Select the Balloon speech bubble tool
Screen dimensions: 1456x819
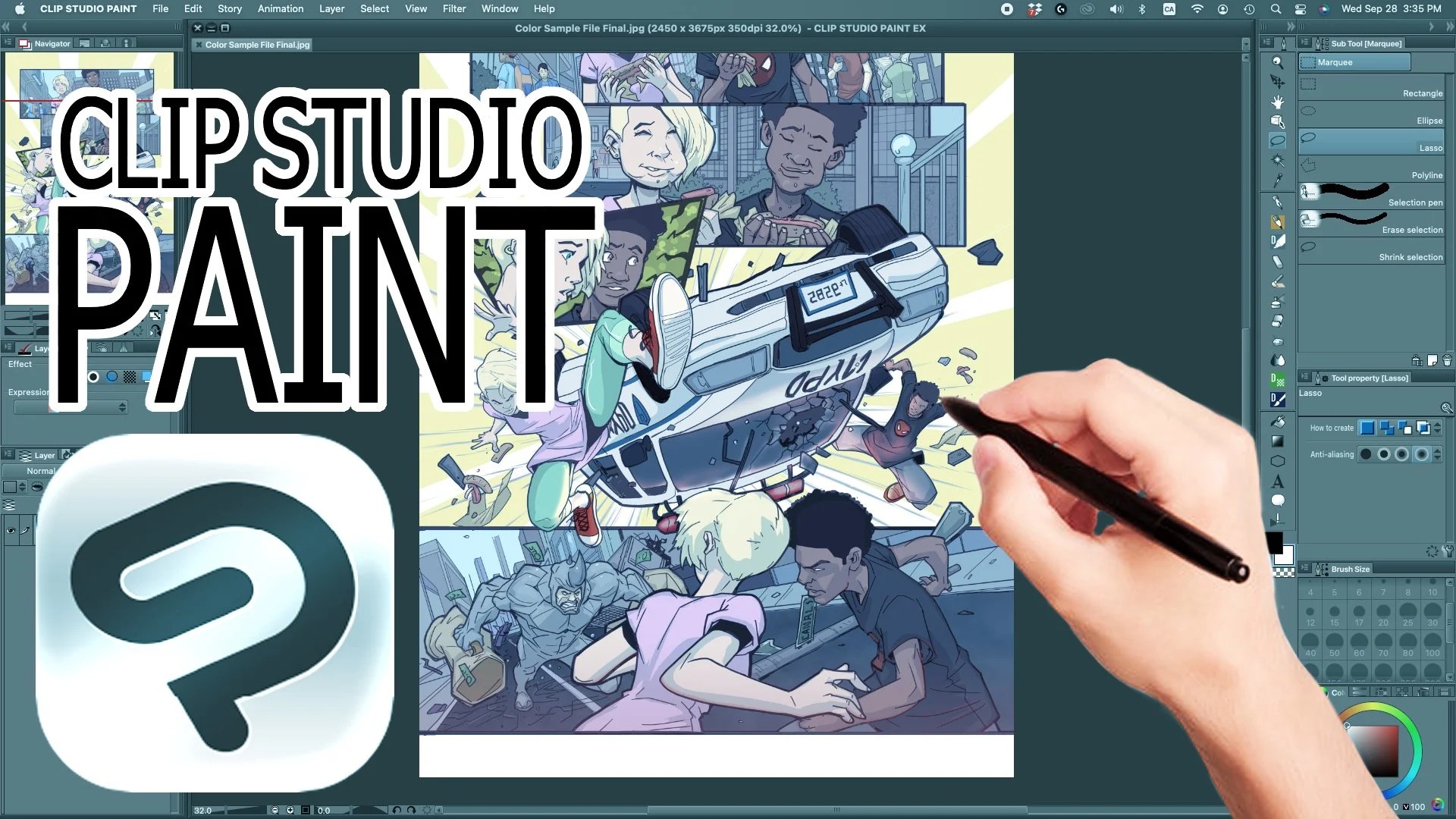point(1277,500)
